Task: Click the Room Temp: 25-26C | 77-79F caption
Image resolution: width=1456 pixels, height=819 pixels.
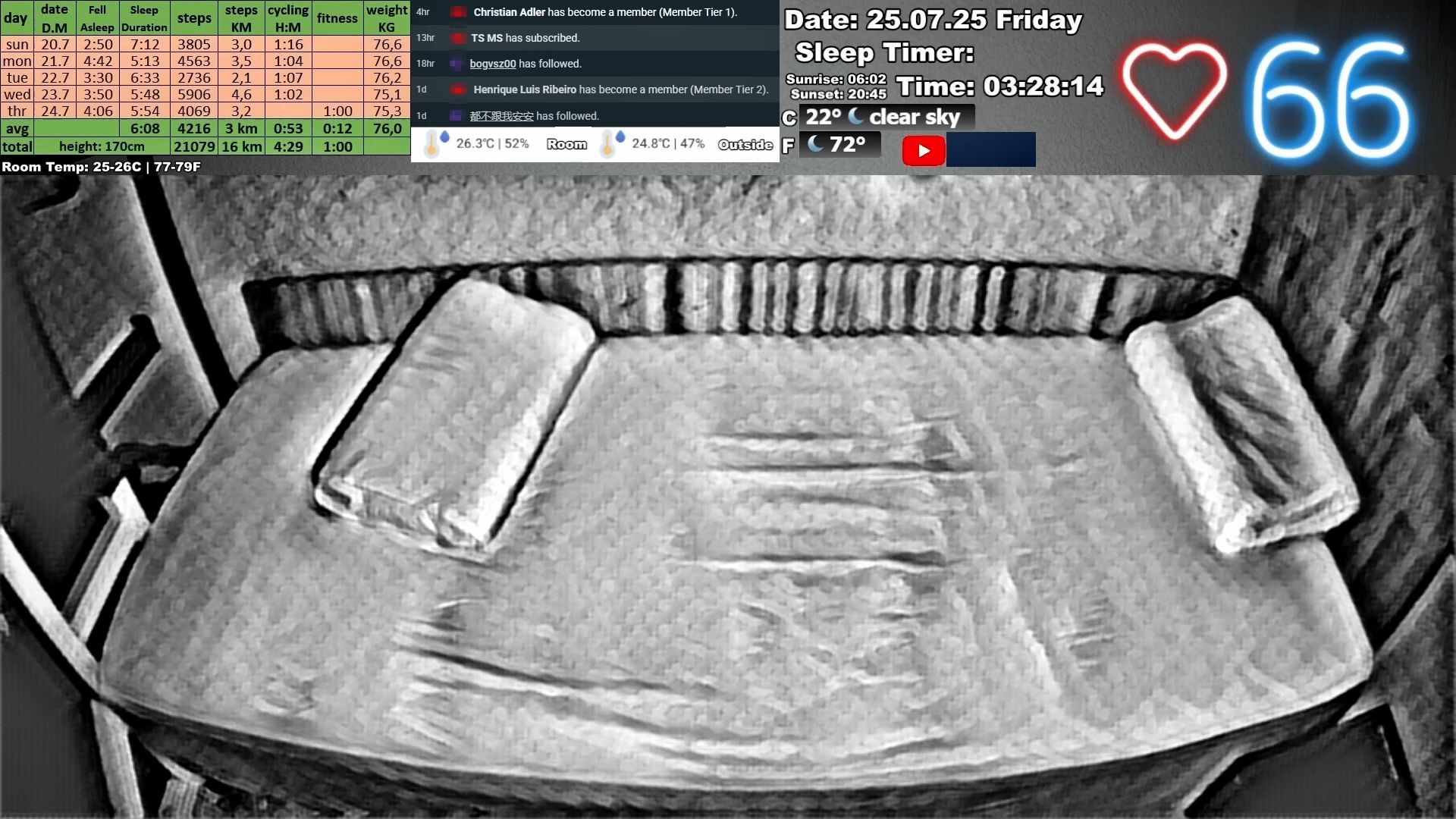Action: click(x=101, y=167)
